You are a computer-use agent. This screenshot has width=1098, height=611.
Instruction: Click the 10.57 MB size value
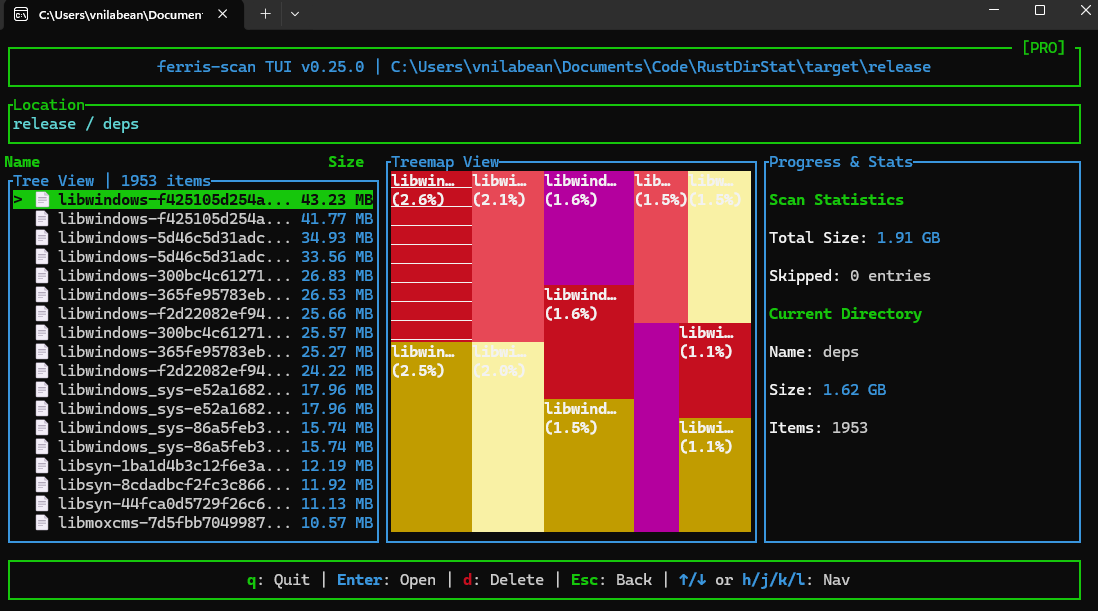tap(337, 523)
